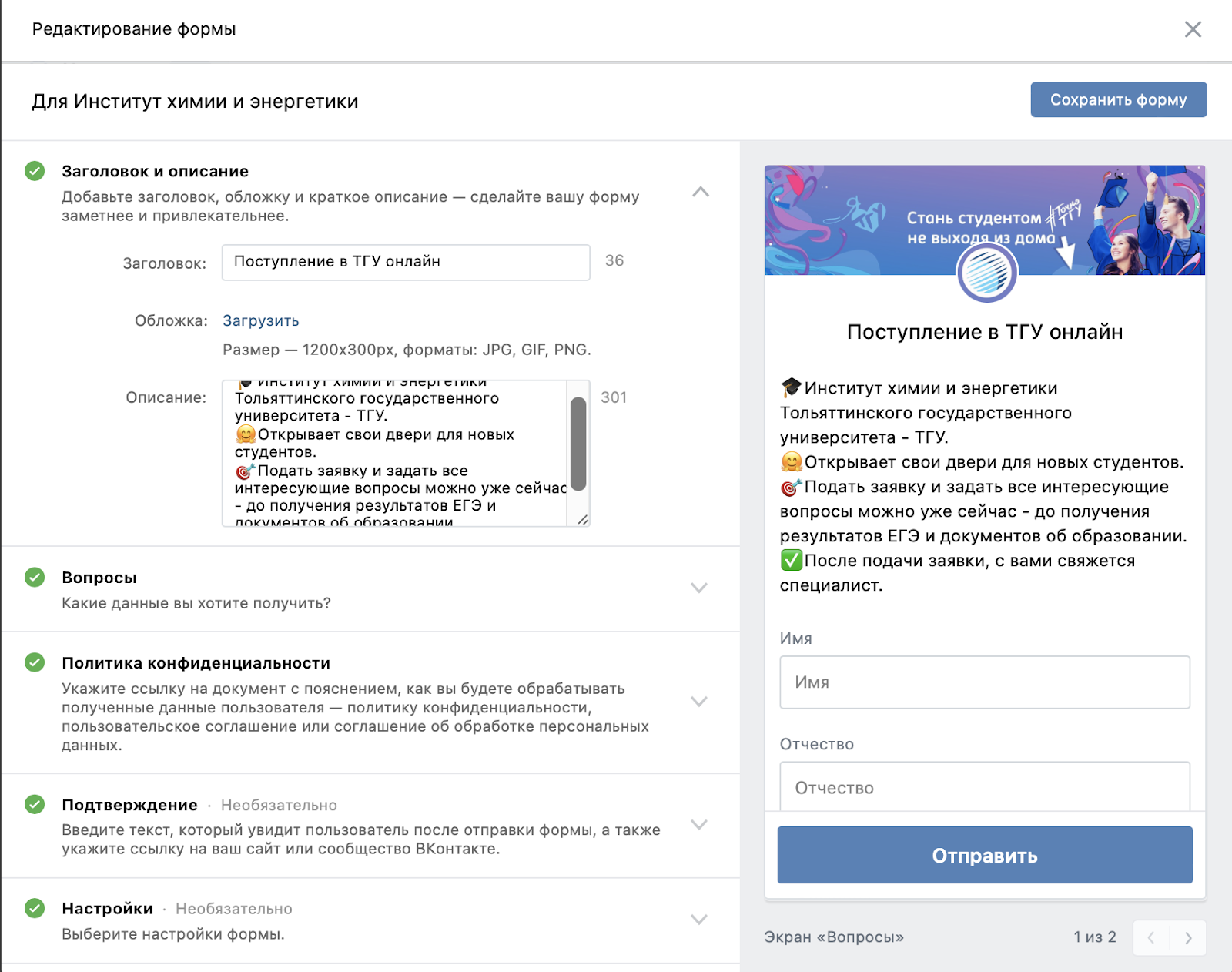1232x972 pixels.
Task: Click the Отчество field in preview
Action: coord(984,787)
